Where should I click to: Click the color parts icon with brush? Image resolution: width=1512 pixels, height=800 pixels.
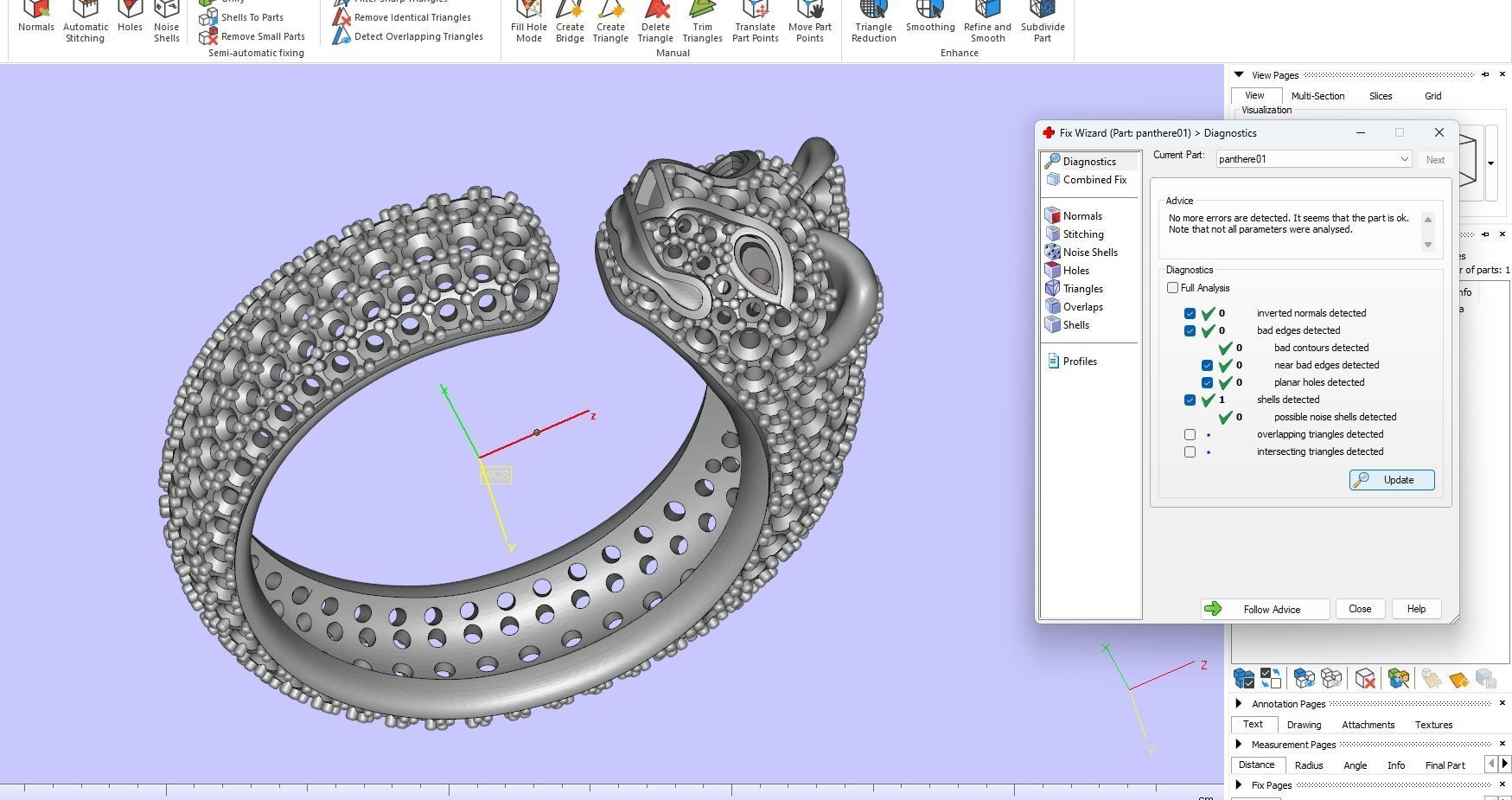[x=1399, y=678]
